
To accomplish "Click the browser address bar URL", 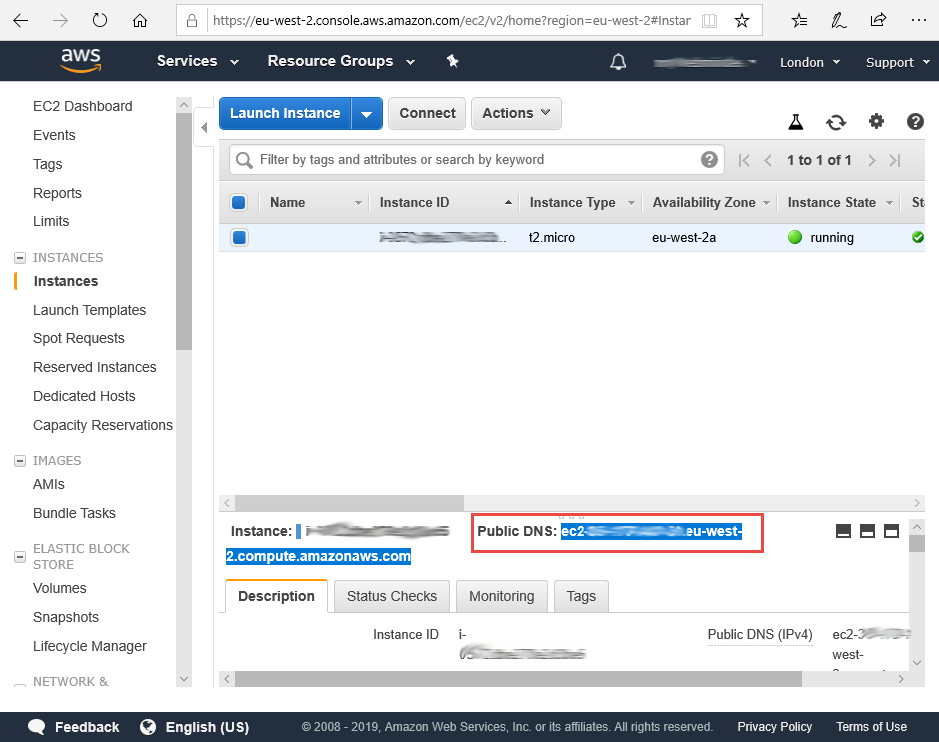I will [452, 21].
